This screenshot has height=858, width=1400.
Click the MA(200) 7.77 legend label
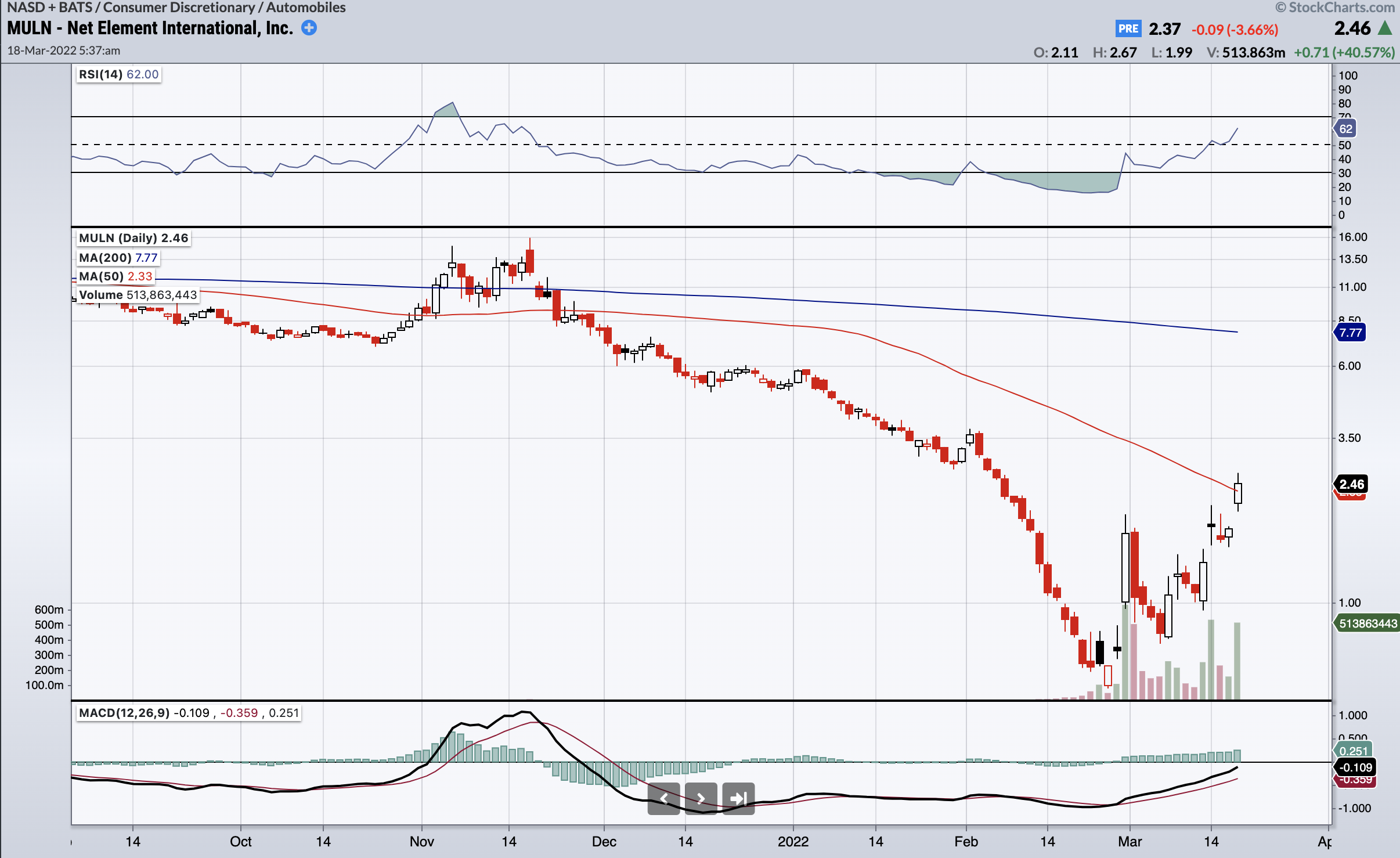coord(118,258)
